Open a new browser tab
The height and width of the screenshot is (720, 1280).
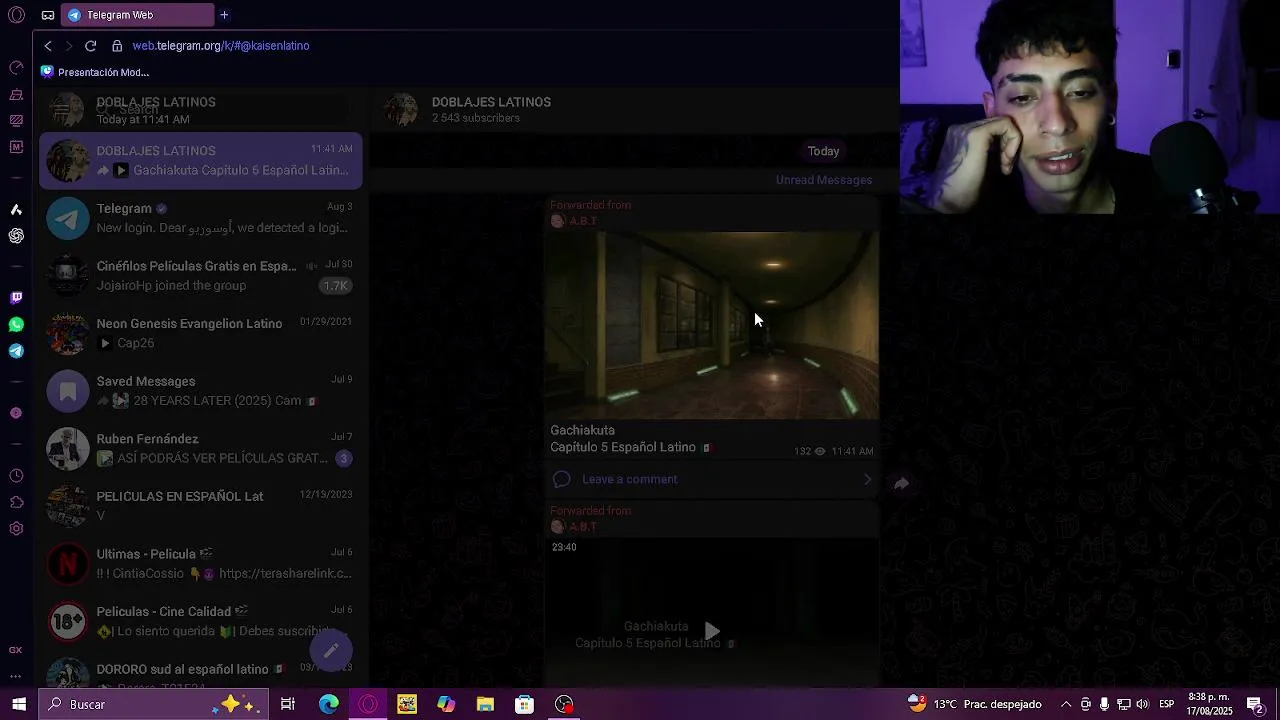[224, 15]
